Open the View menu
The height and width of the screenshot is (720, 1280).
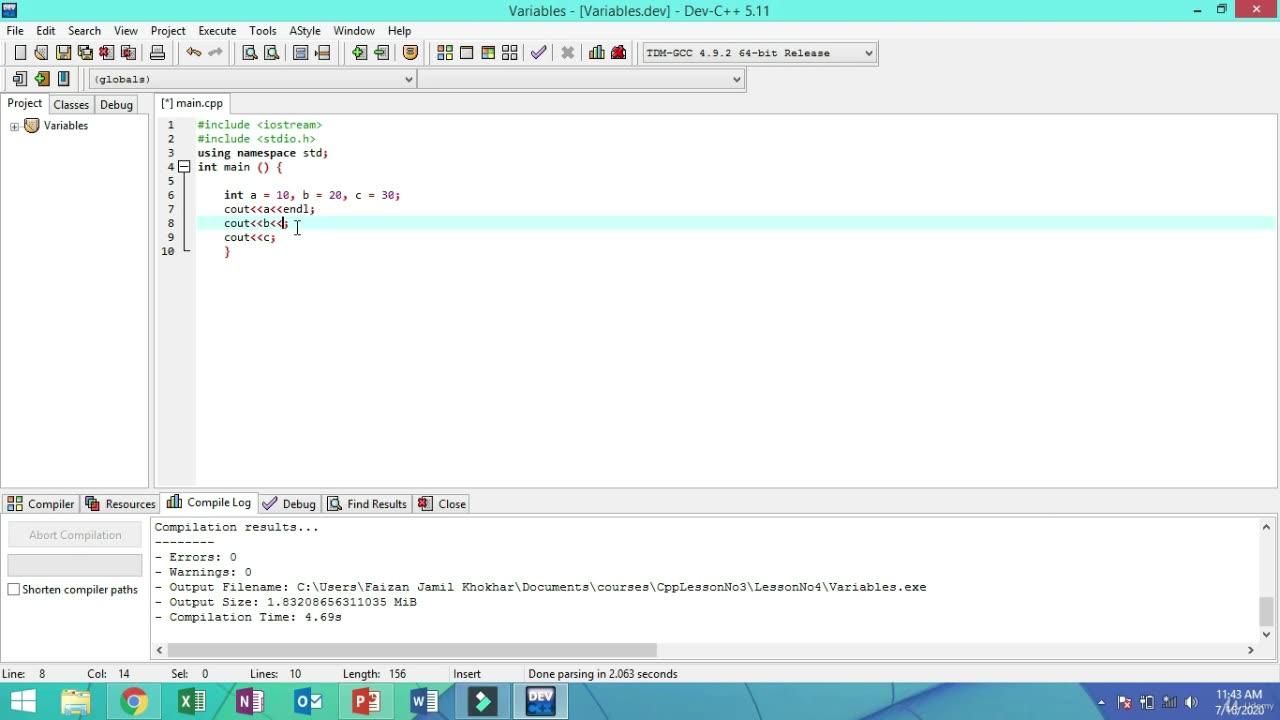click(x=126, y=31)
